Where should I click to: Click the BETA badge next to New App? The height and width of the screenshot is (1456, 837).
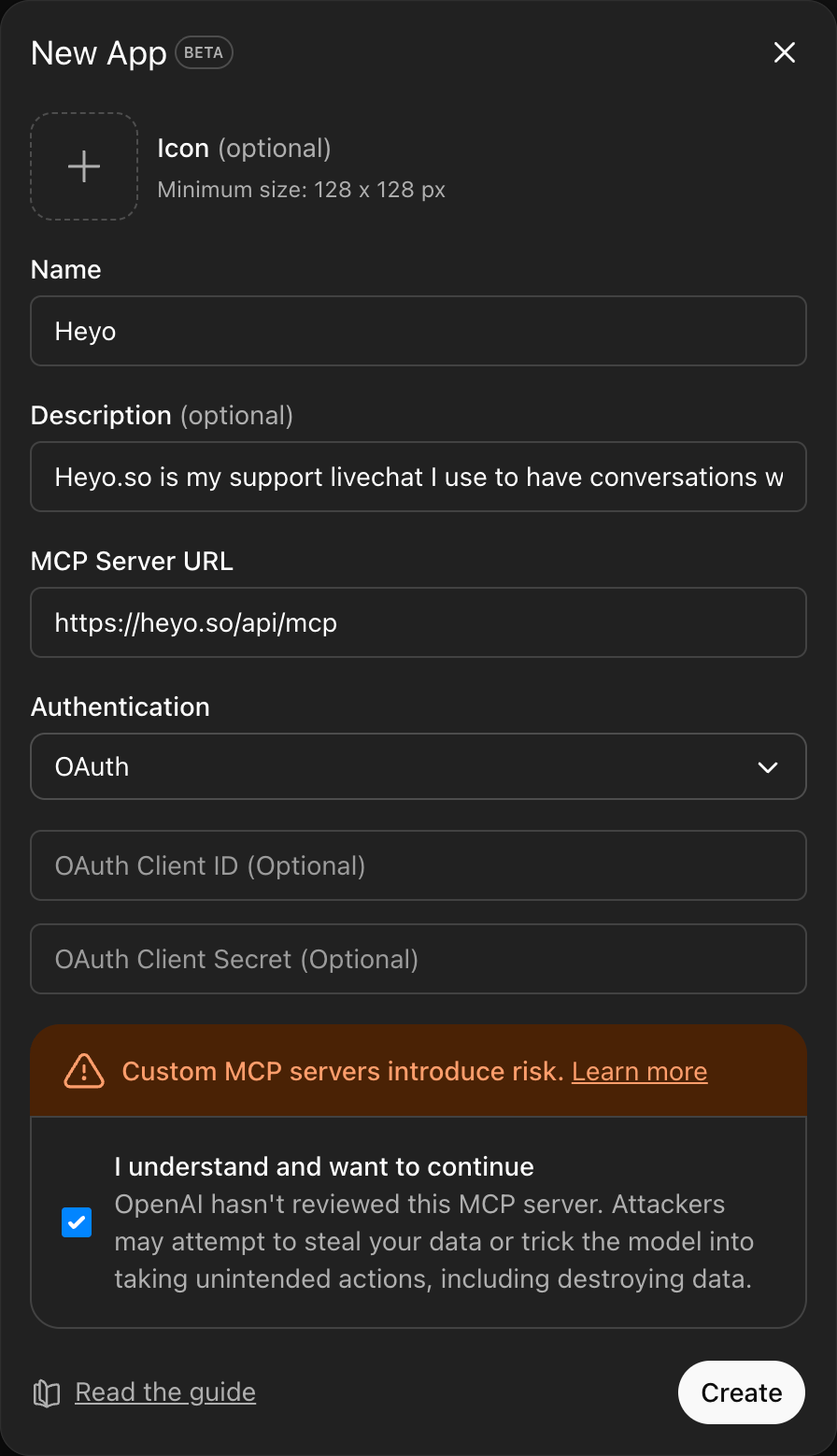(204, 52)
